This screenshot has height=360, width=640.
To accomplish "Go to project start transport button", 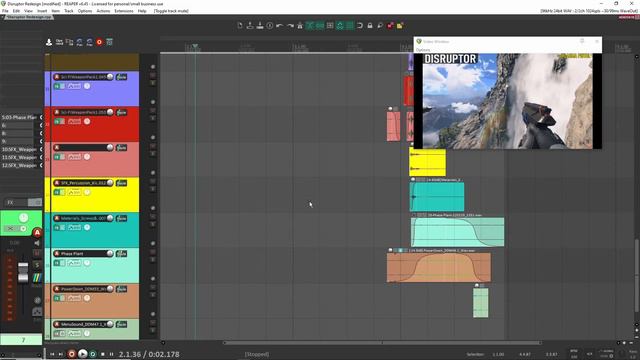I will tap(52, 354).
